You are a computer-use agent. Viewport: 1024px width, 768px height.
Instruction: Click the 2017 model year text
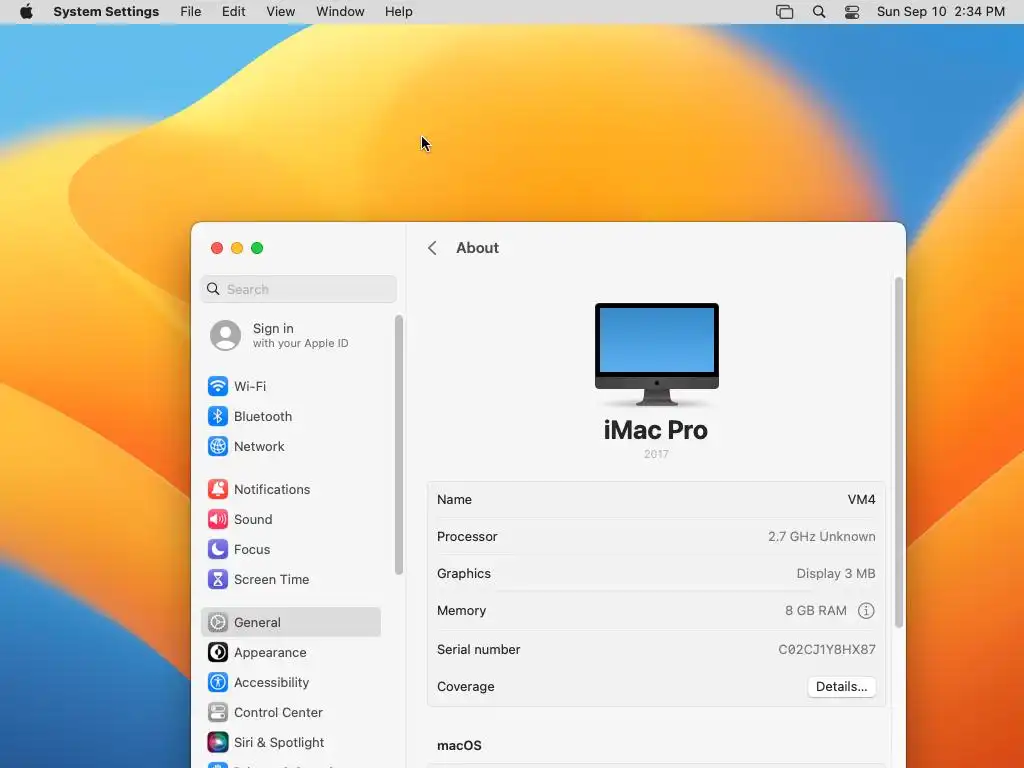pos(656,454)
